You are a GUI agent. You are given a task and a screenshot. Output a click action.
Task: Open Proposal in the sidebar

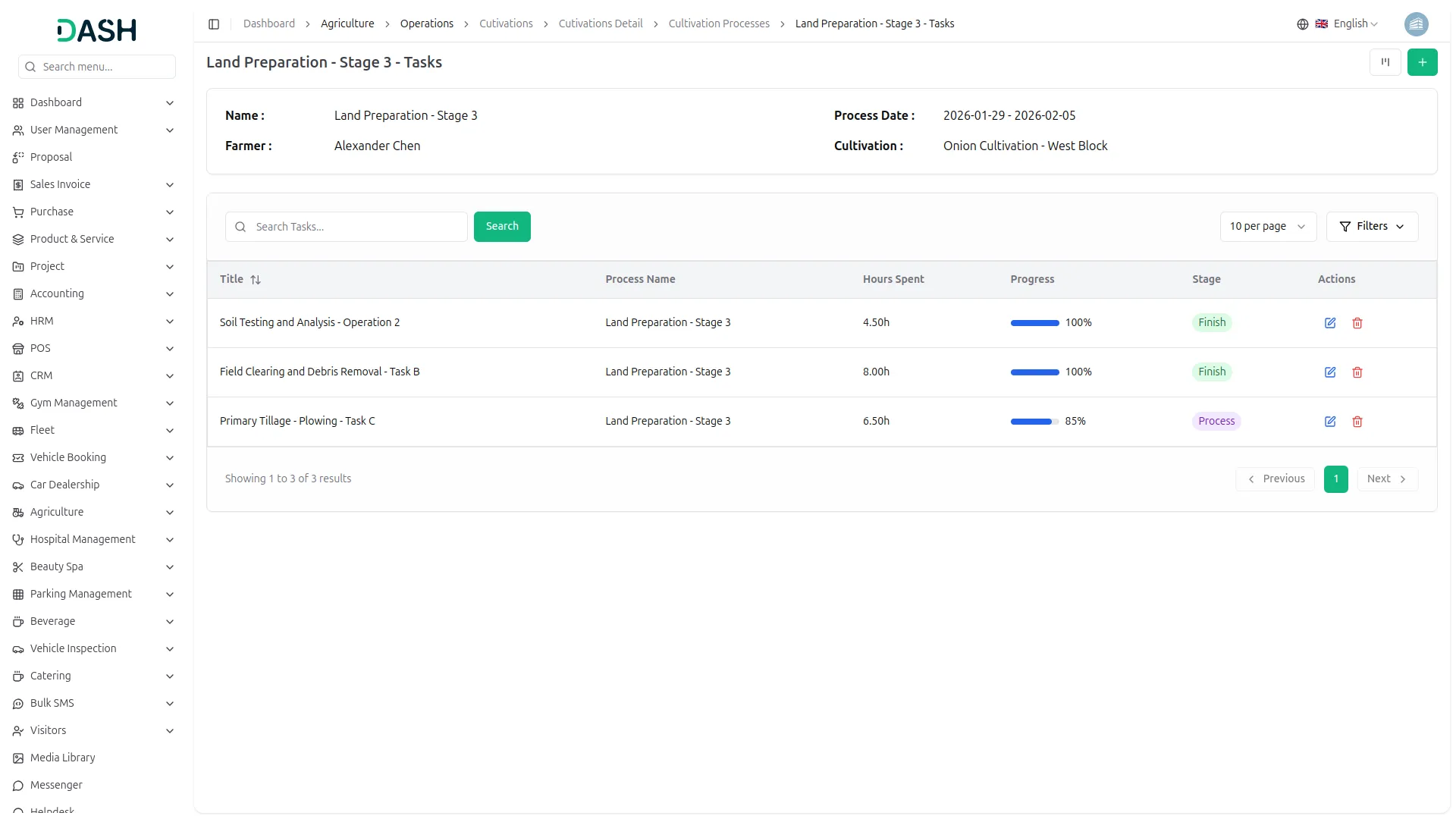click(51, 157)
